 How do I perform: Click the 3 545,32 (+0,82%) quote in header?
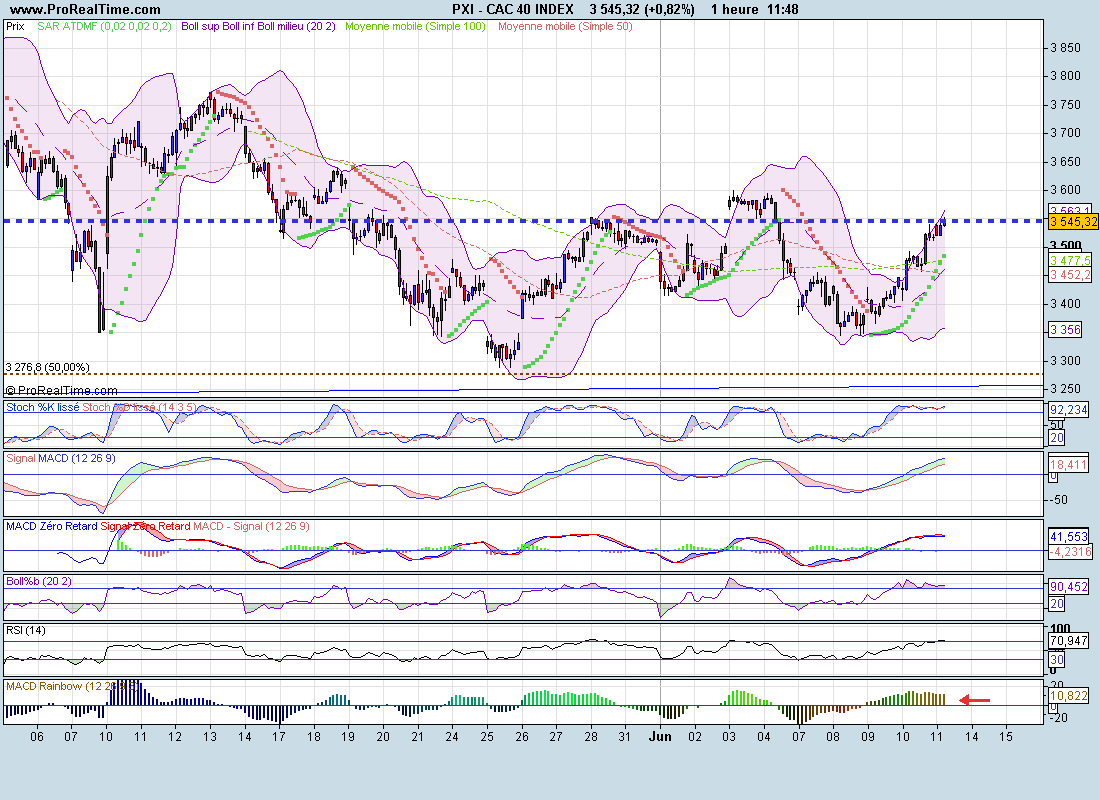(x=642, y=9)
